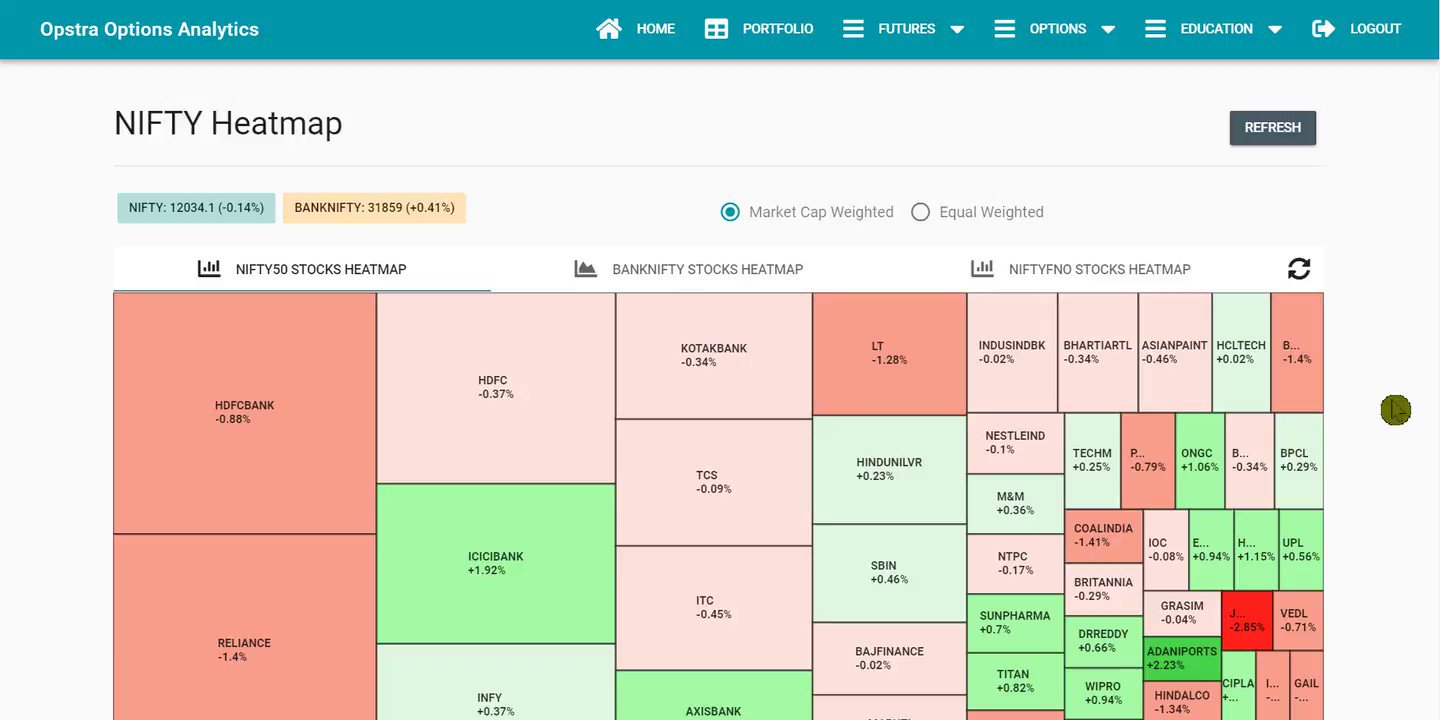Click the INDUSINDBK heatmap tile
The width and height of the screenshot is (1440, 720).
(1012, 353)
